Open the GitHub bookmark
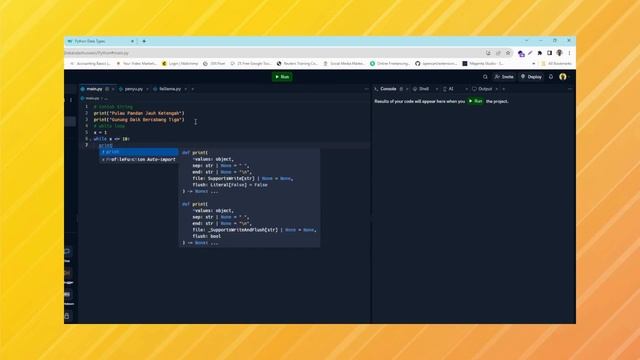The width and height of the screenshot is (640, 360). coord(436,64)
